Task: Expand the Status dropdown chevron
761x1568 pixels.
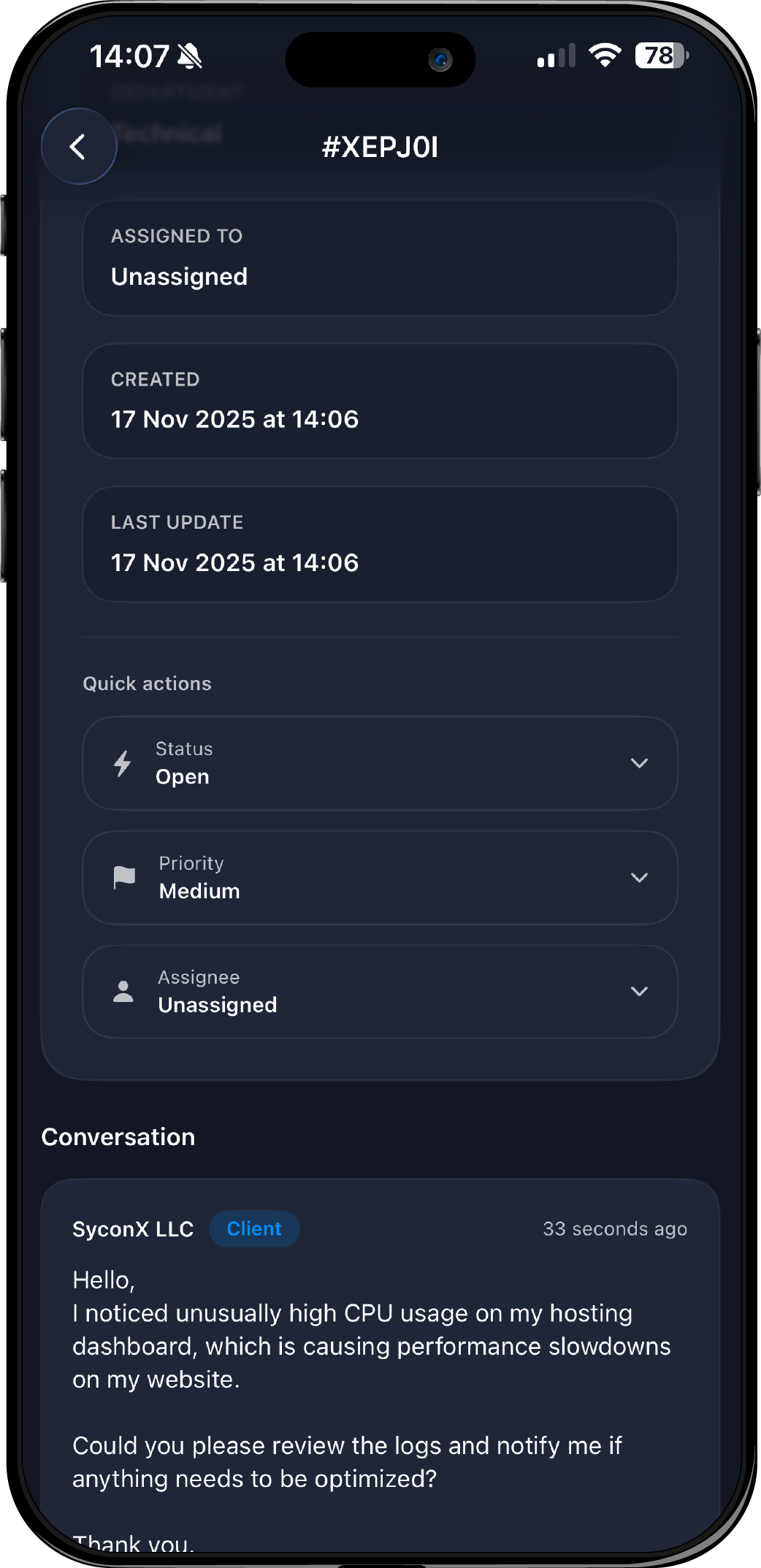Action: [639, 763]
